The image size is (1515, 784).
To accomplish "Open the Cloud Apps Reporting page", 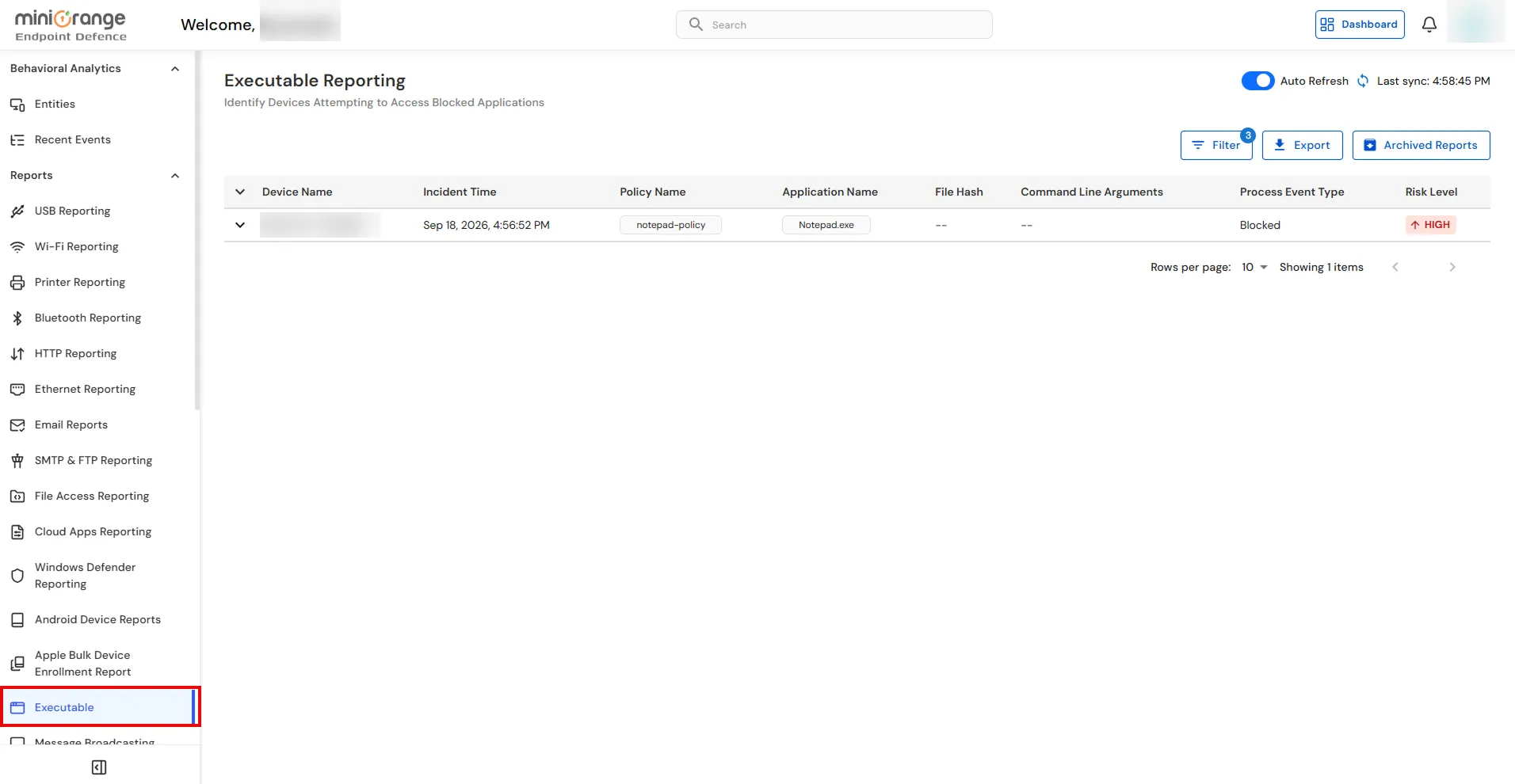I will click(93, 532).
